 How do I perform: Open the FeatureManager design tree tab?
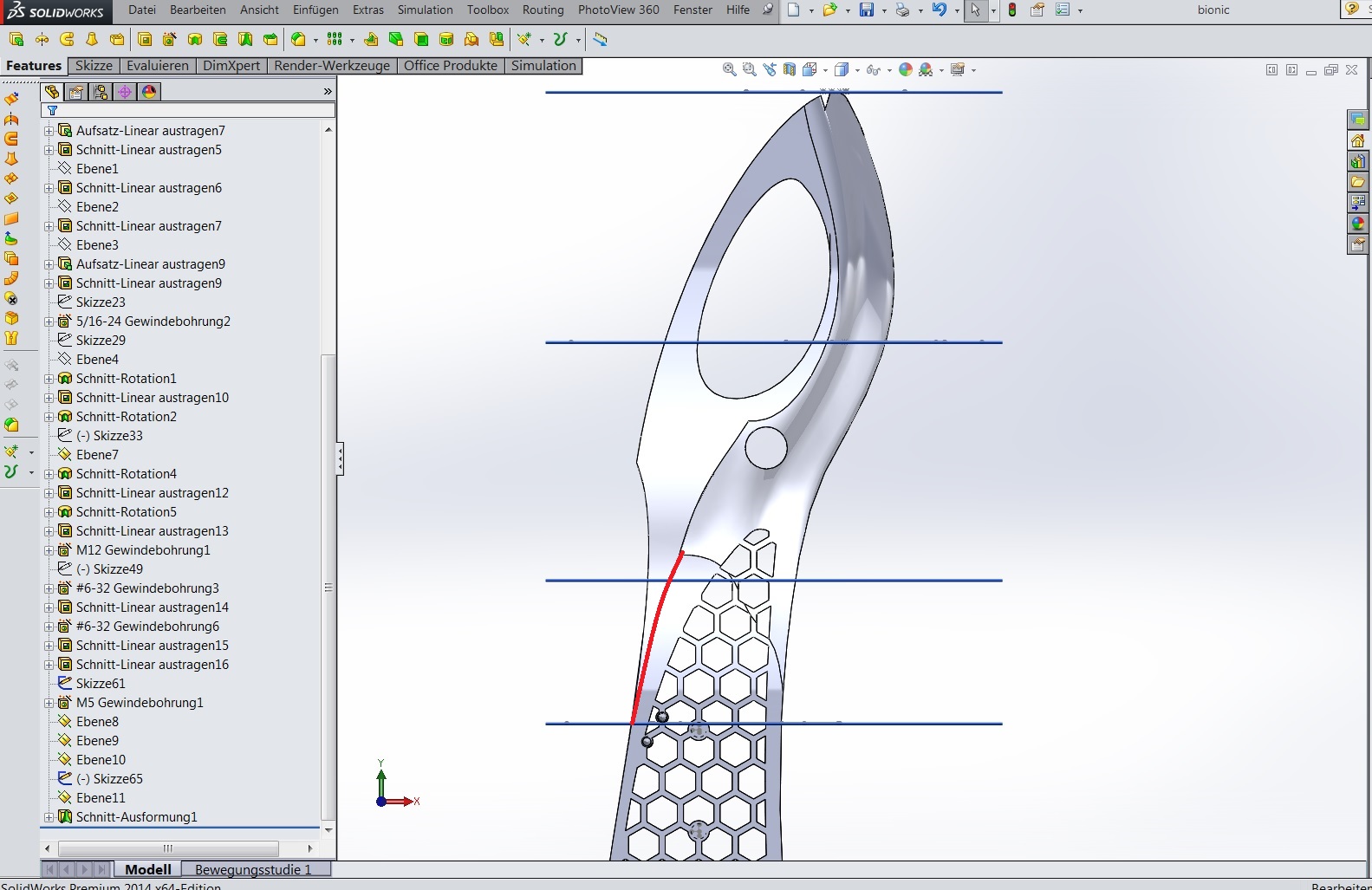pos(52,91)
